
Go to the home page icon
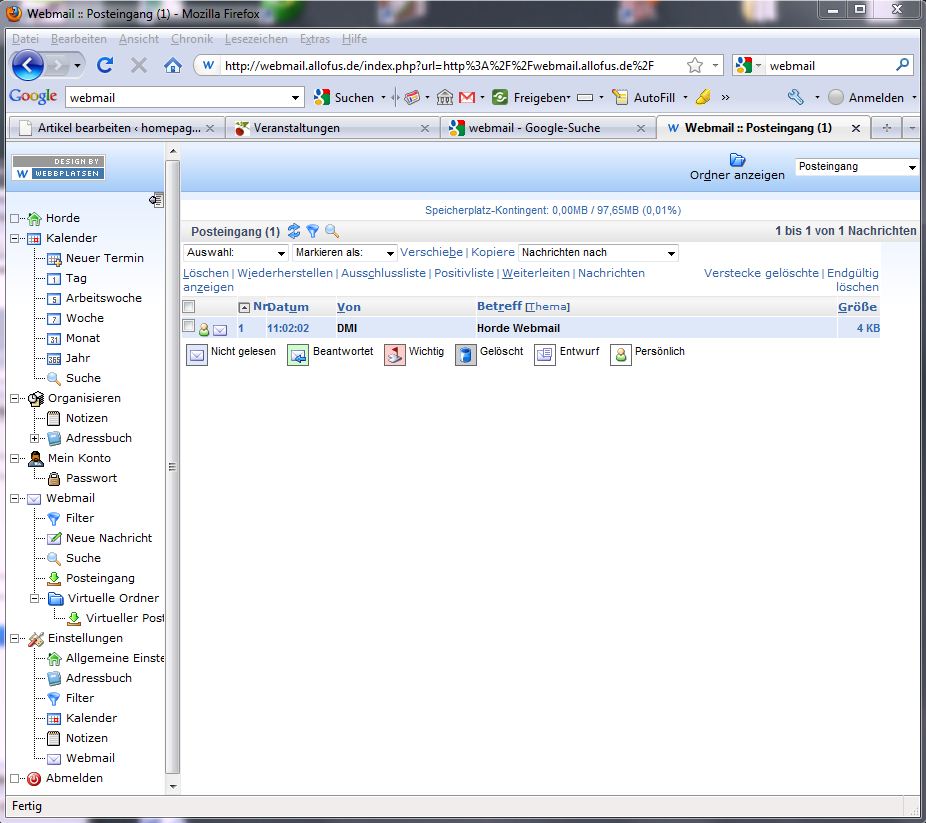point(172,65)
